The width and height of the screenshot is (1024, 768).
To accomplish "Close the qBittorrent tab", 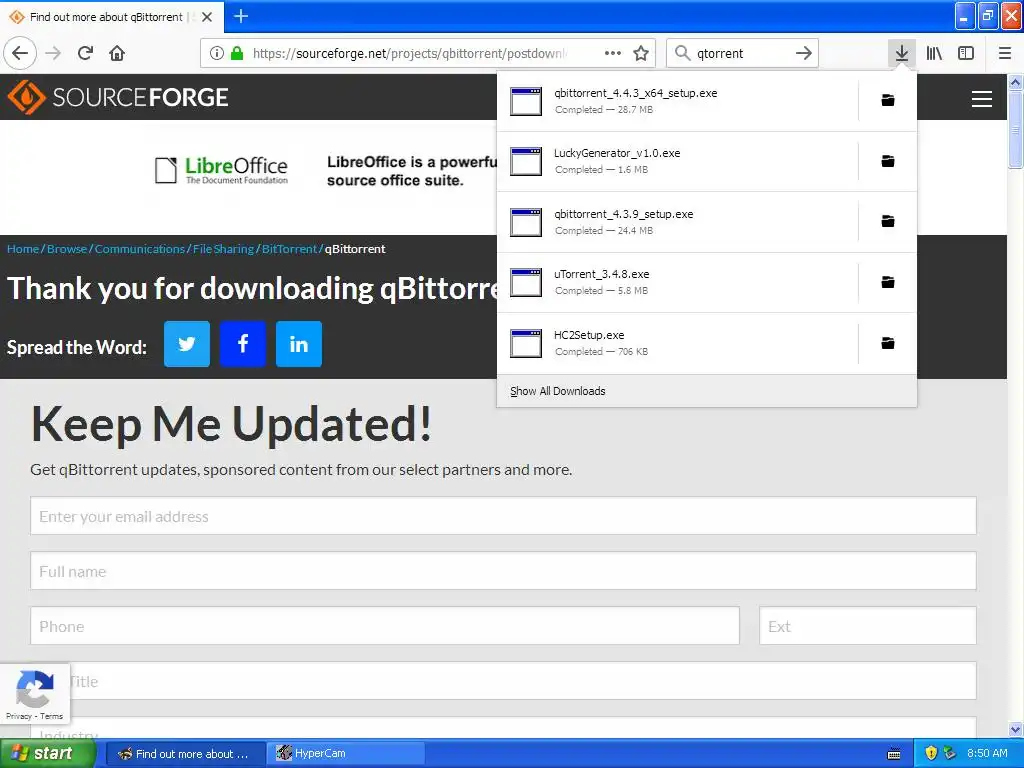I will click(x=207, y=17).
